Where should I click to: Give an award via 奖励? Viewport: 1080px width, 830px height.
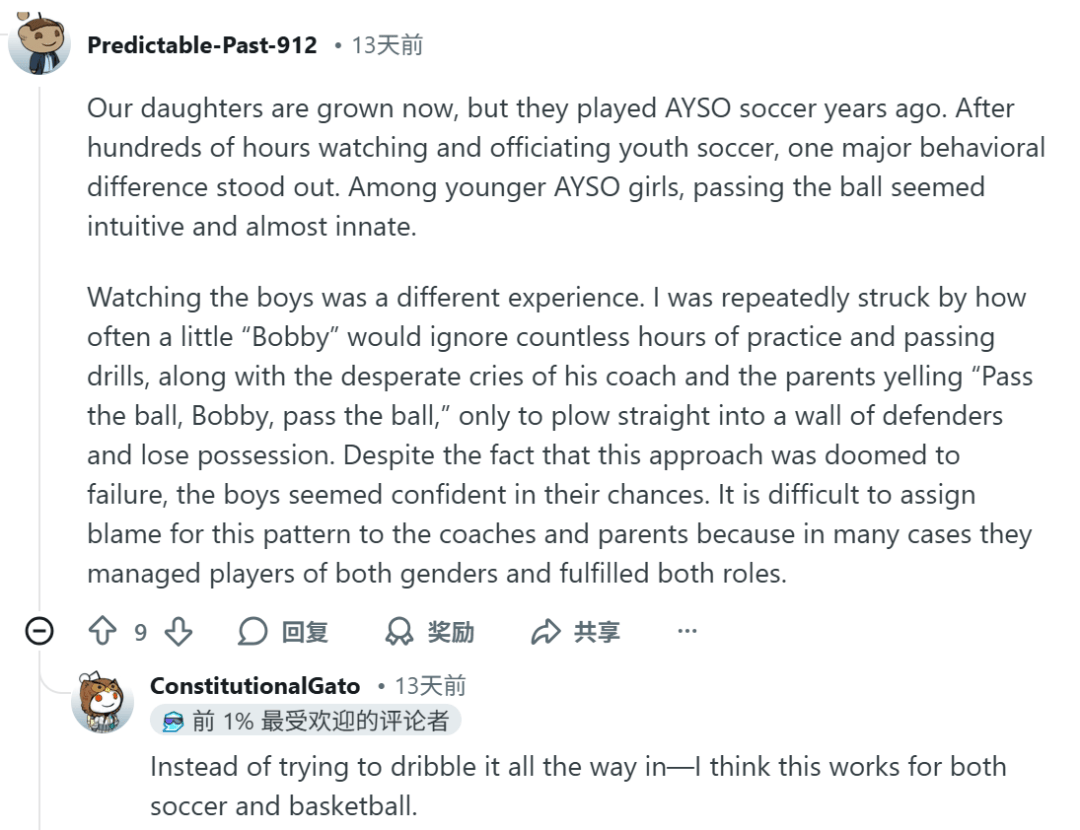click(430, 632)
